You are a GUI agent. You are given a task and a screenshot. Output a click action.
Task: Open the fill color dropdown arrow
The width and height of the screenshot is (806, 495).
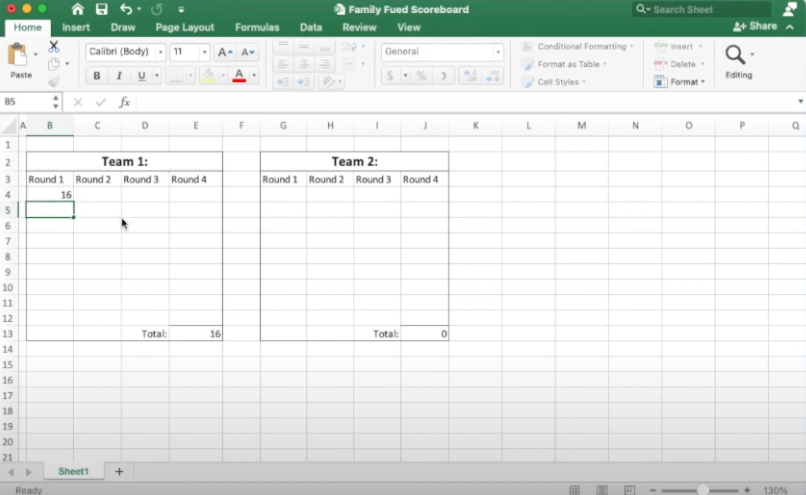pos(223,76)
